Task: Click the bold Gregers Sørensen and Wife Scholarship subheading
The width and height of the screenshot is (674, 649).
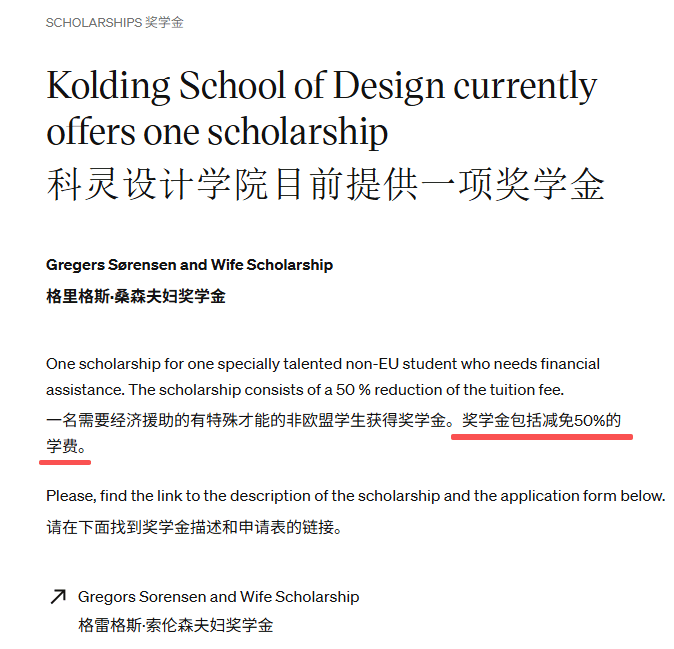Action: pyautogui.click(x=189, y=265)
